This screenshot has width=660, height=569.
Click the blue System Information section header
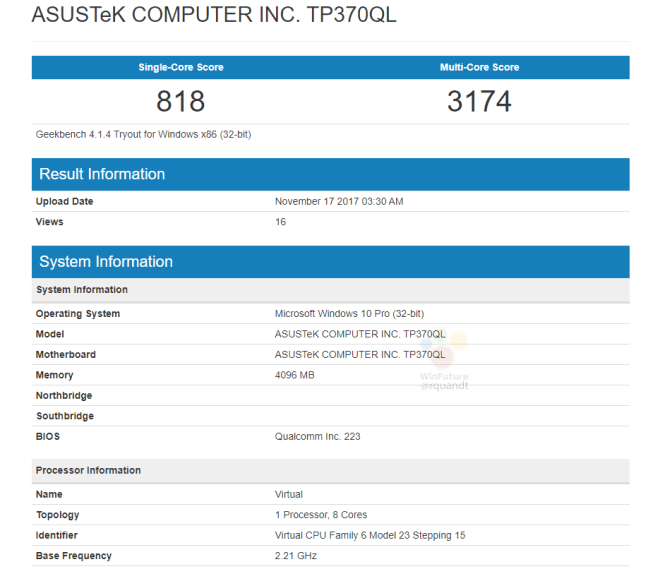point(106,262)
